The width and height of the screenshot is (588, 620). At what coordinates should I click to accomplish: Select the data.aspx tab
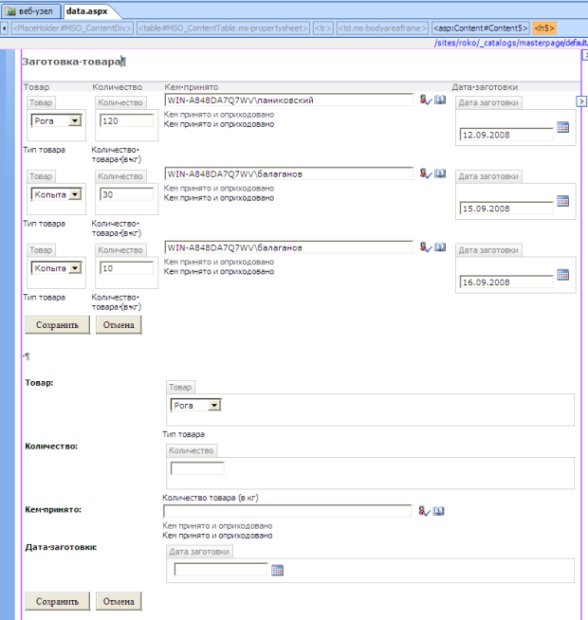(x=87, y=11)
